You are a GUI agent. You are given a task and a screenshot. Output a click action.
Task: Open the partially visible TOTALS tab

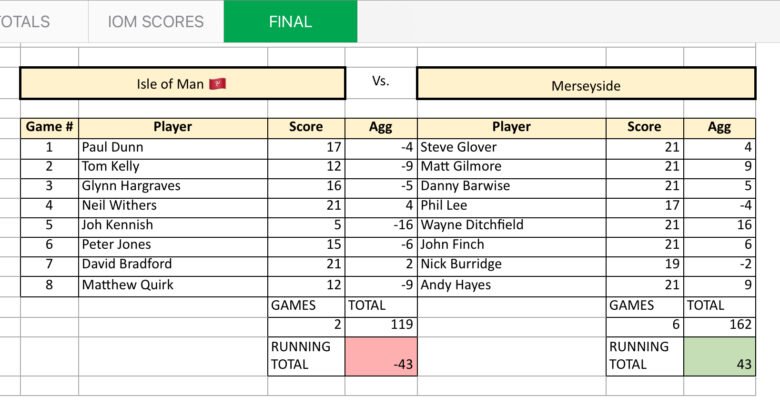coord(25,21)
